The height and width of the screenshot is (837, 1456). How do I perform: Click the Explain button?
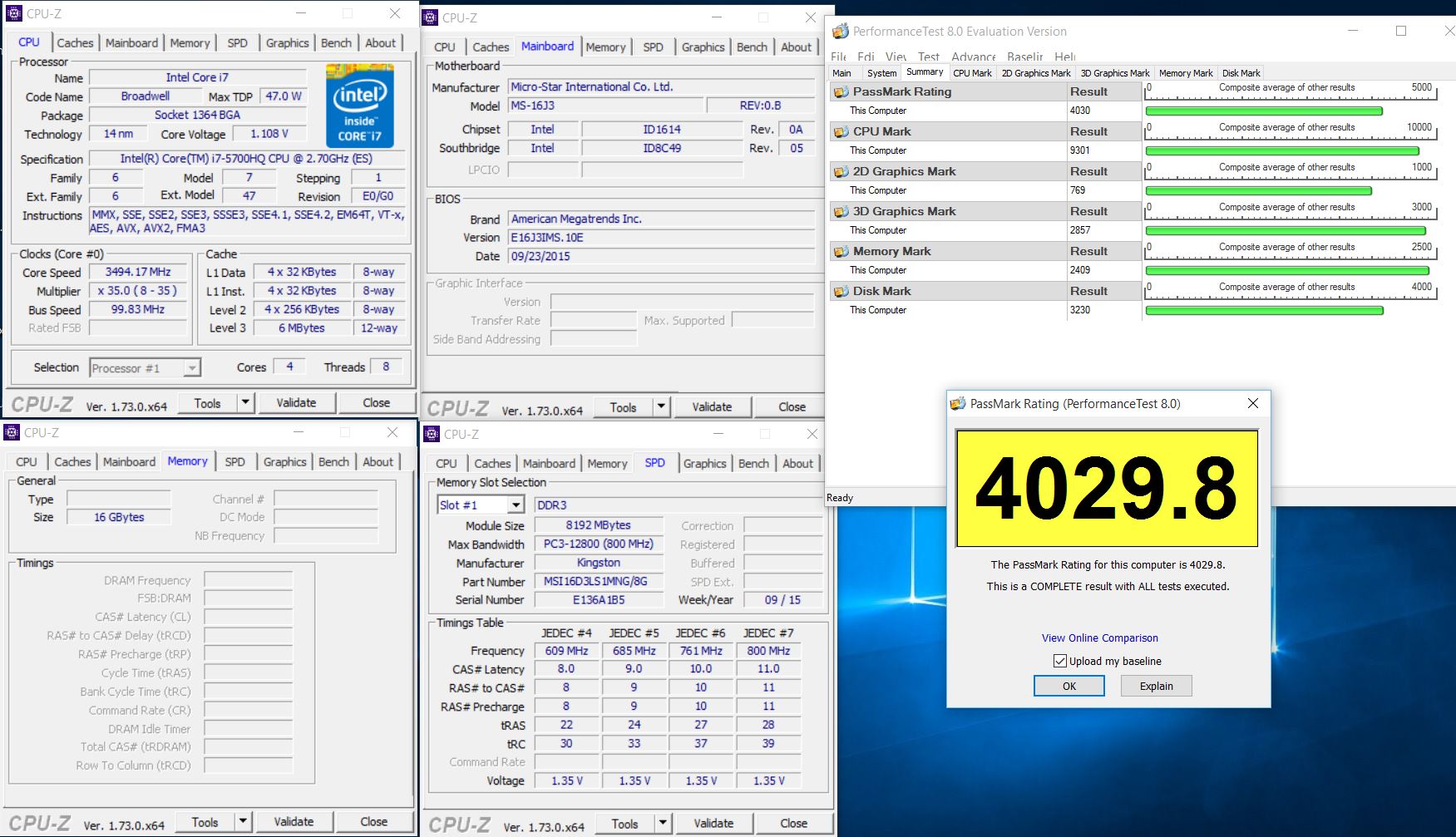1156,686
